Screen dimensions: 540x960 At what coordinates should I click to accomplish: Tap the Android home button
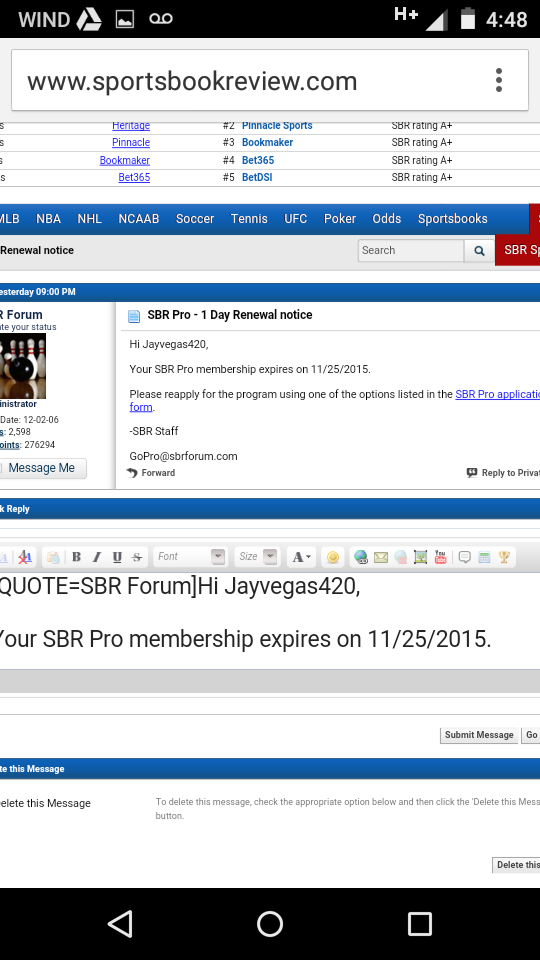pos(270,923)
